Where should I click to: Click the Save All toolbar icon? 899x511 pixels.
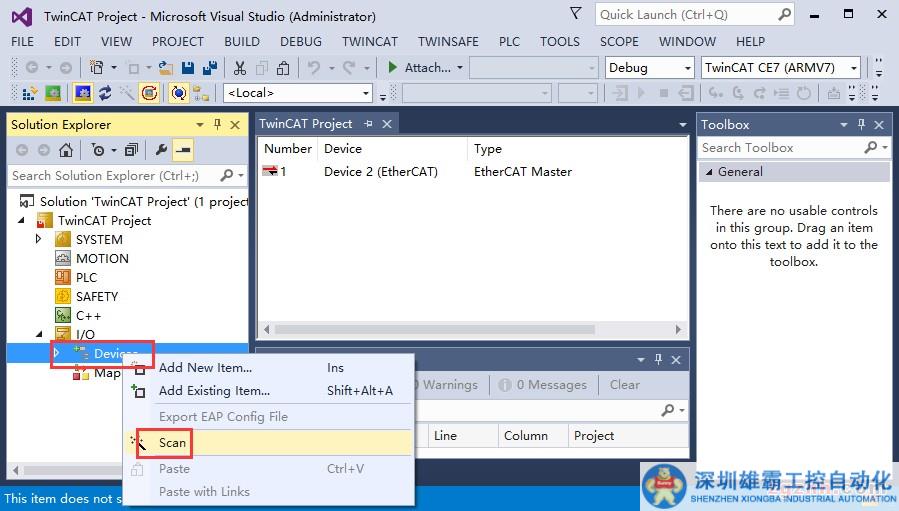(210, 68)
